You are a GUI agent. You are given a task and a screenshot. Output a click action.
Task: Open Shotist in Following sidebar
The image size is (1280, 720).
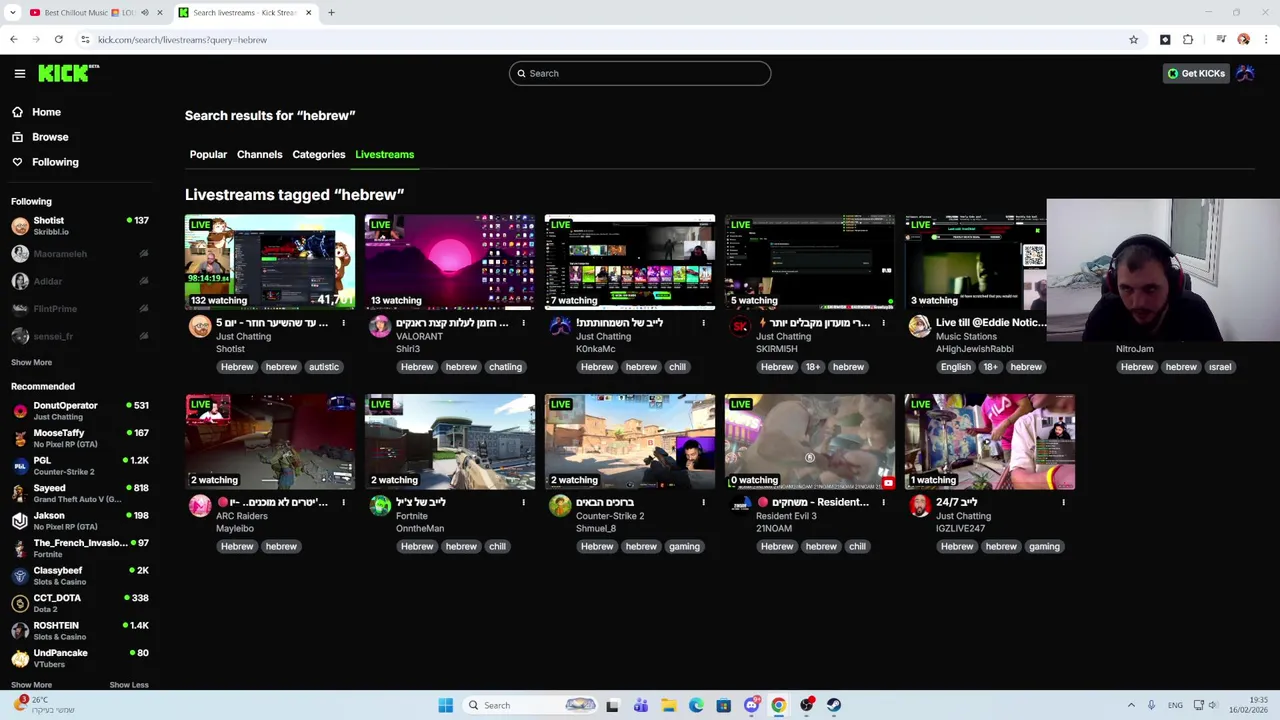tap(80, 226)
